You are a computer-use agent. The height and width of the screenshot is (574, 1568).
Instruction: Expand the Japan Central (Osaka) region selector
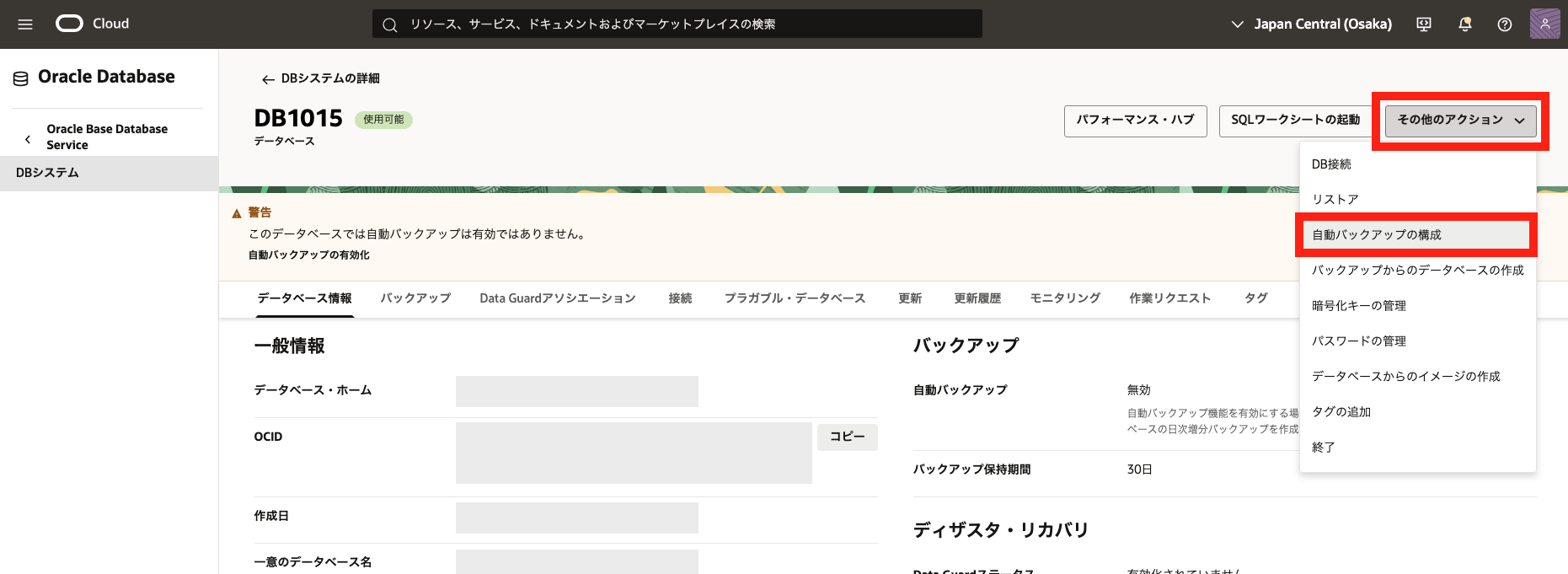[x=1312, y=24]
